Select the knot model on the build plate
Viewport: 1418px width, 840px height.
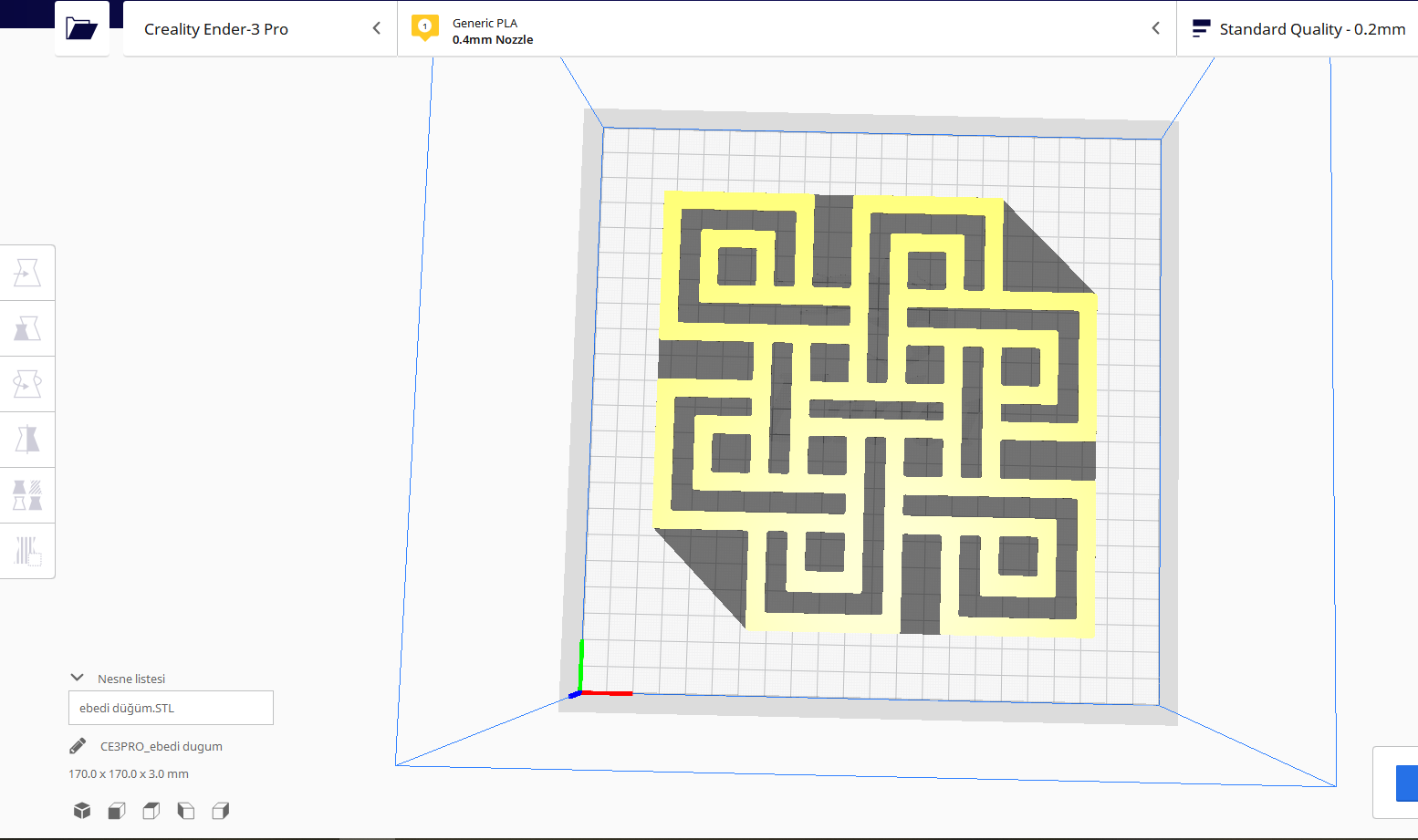coord(876,415)
